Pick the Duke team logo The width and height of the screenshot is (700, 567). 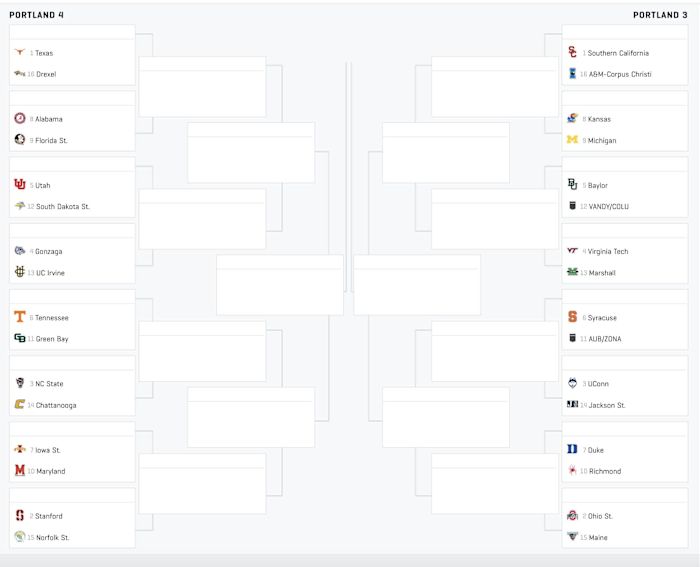pyautogui.click(x=572, y=450)
